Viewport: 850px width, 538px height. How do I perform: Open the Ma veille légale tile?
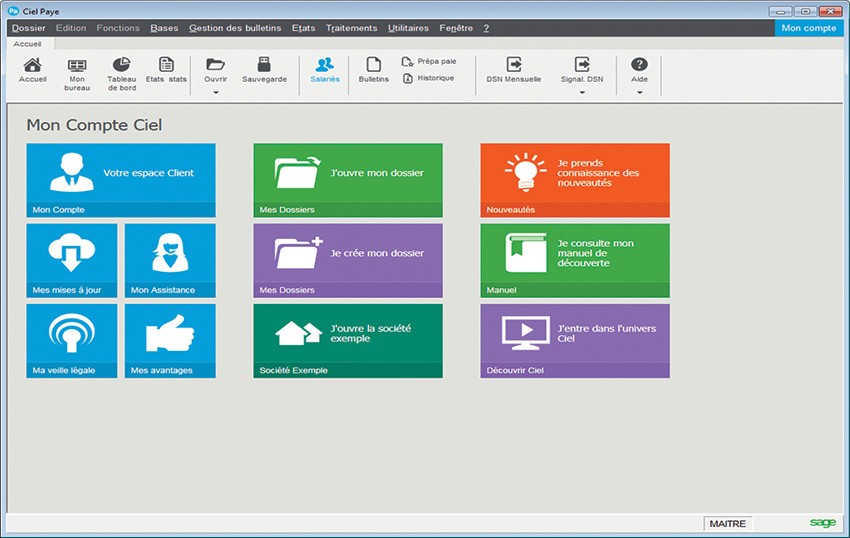pos(71,340)
